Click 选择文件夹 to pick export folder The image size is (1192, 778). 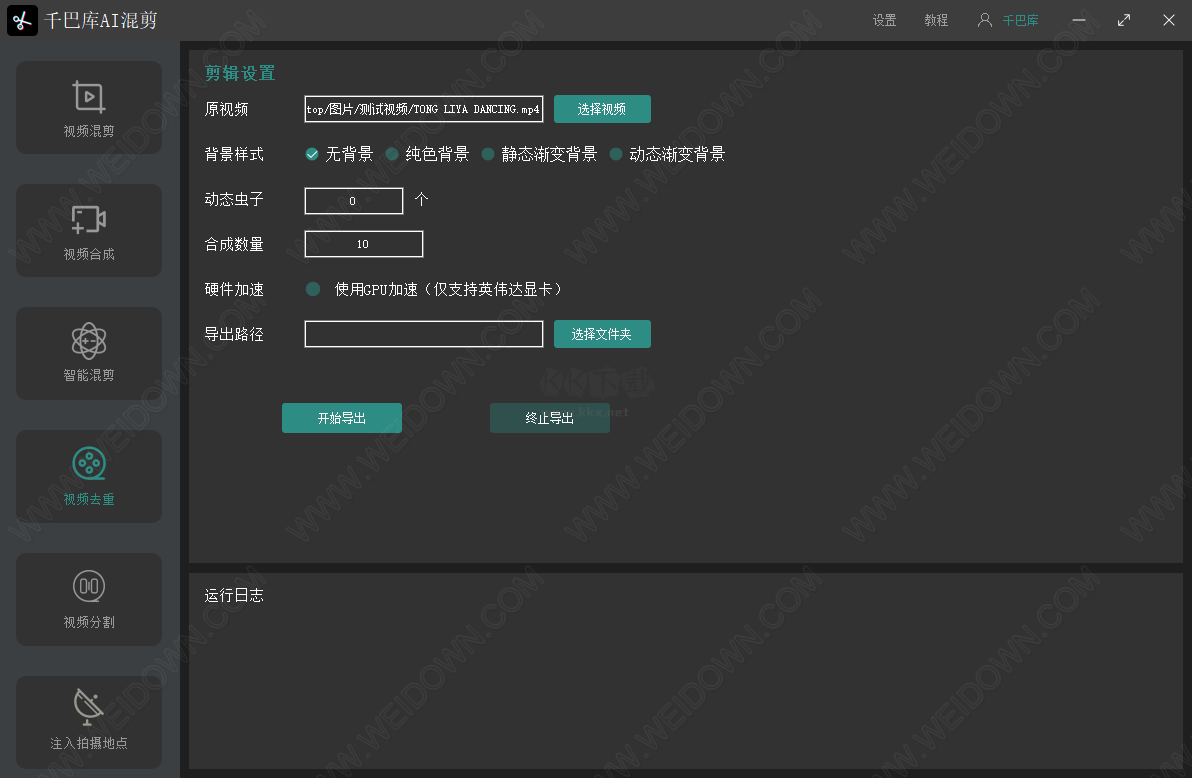tap(602, 333)
